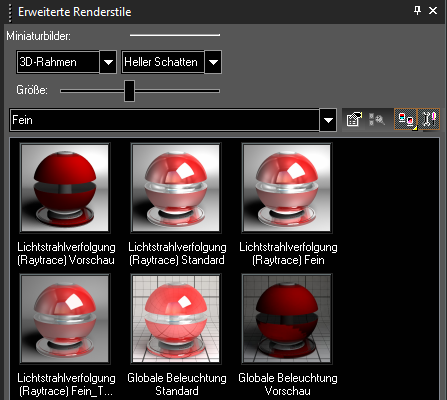Expand the Fein category dropdown

click(328, 120)
